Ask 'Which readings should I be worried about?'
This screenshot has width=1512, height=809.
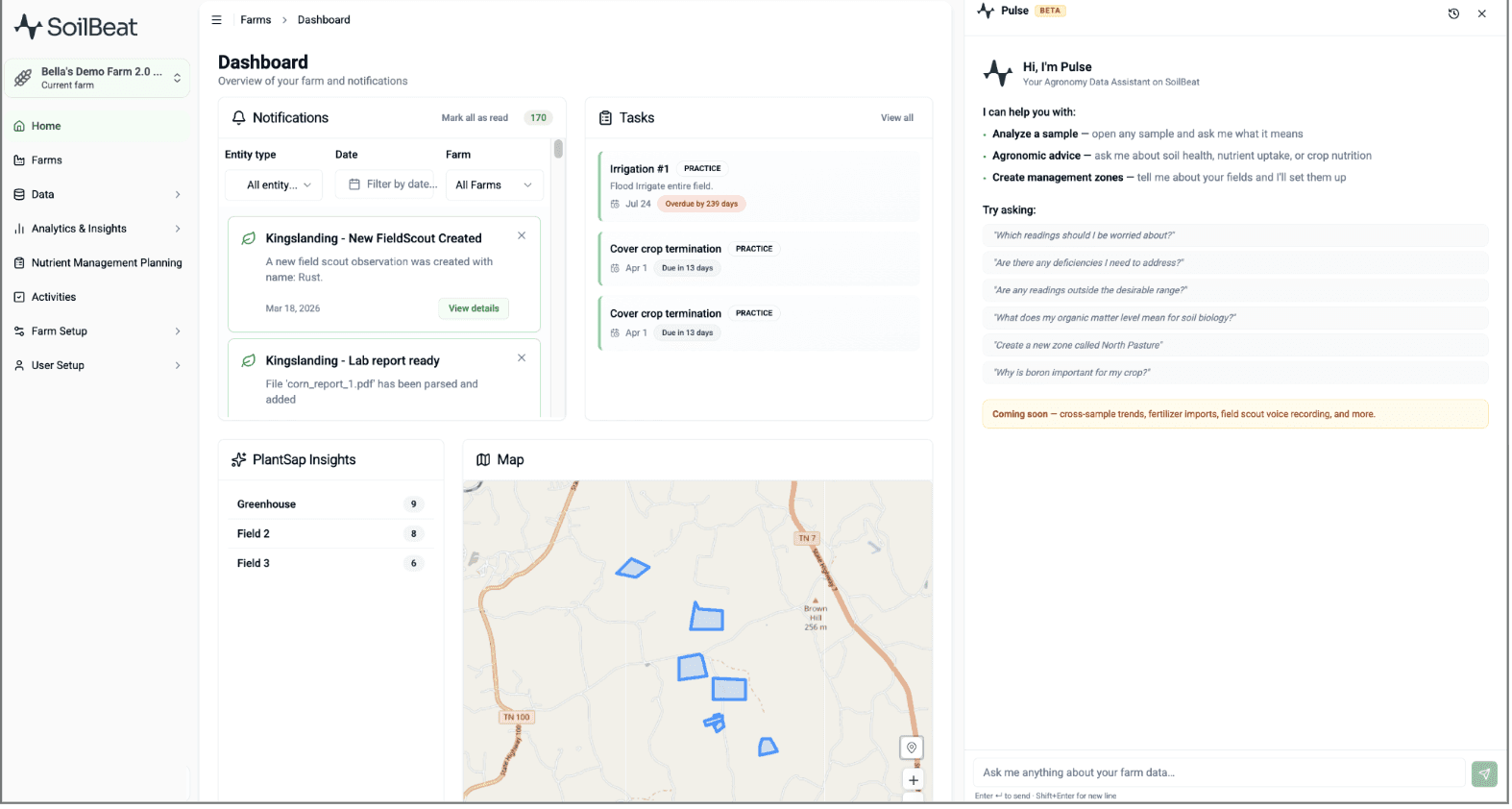pyautogui.click(x=1235, y=235)
